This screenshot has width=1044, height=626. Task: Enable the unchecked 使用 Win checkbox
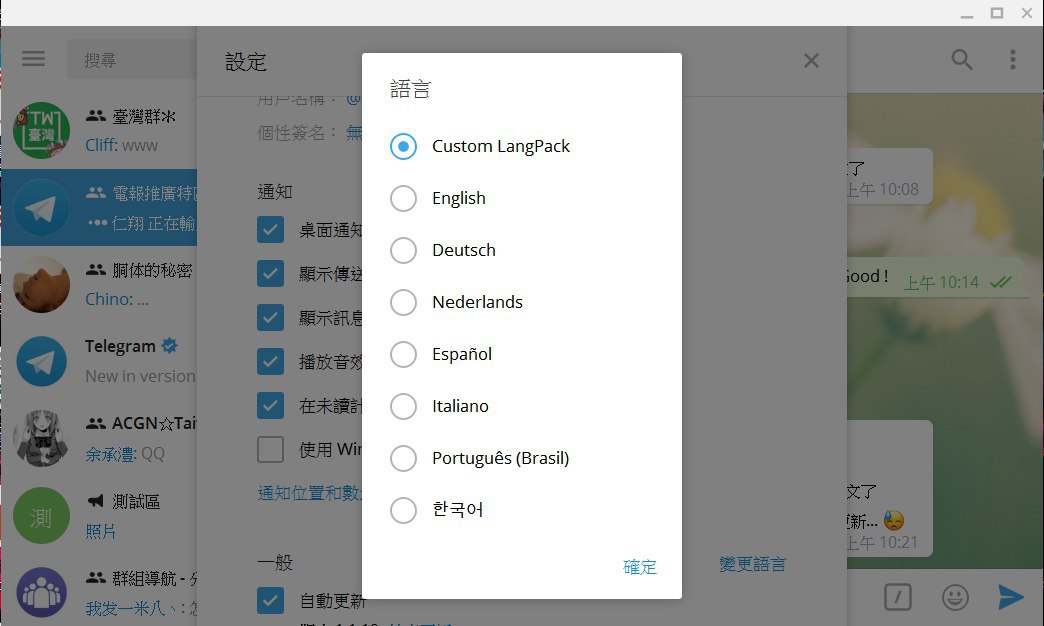pyautogui.click(x=270, y=450)
